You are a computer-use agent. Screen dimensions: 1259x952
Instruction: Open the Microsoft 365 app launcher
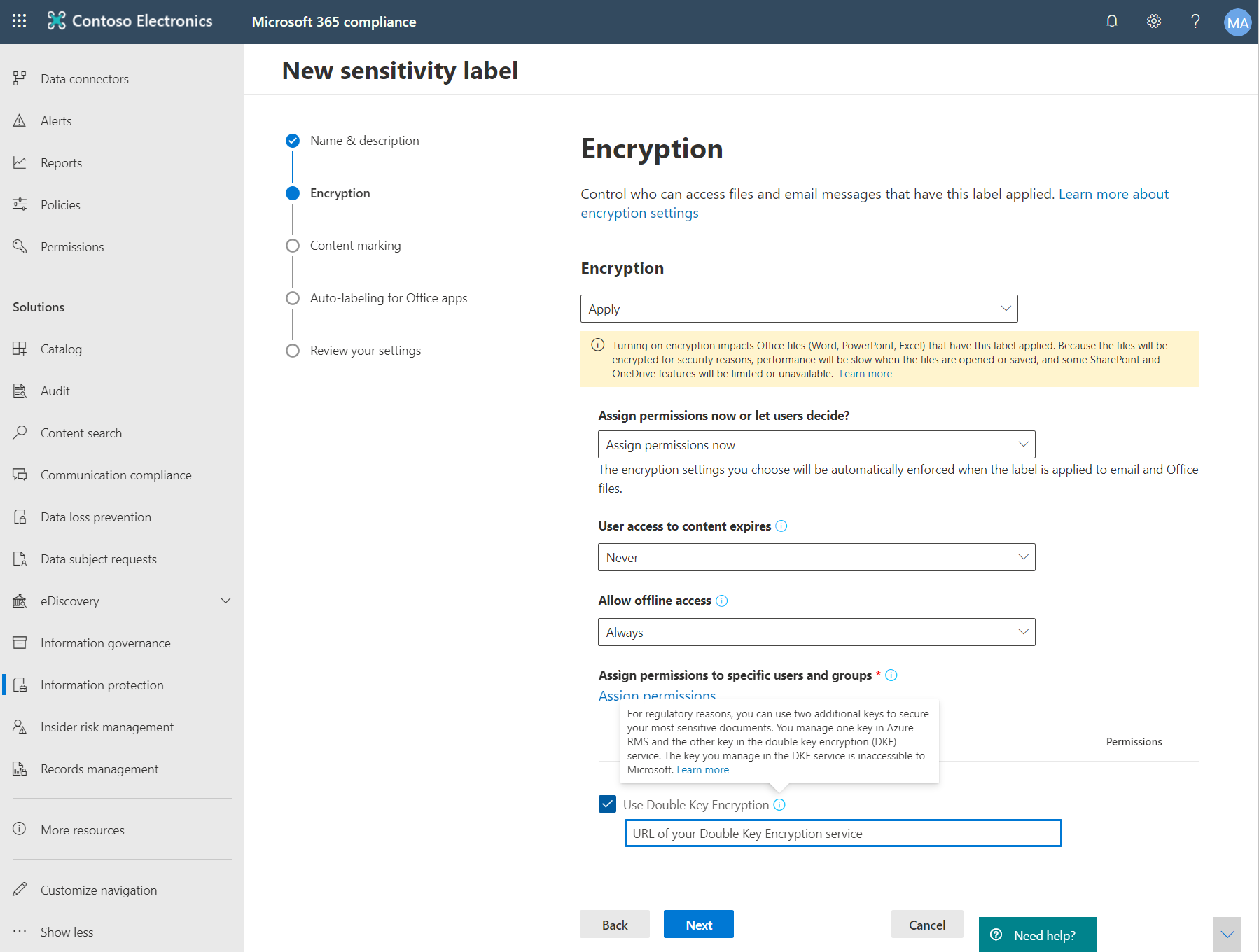point(19,21)
